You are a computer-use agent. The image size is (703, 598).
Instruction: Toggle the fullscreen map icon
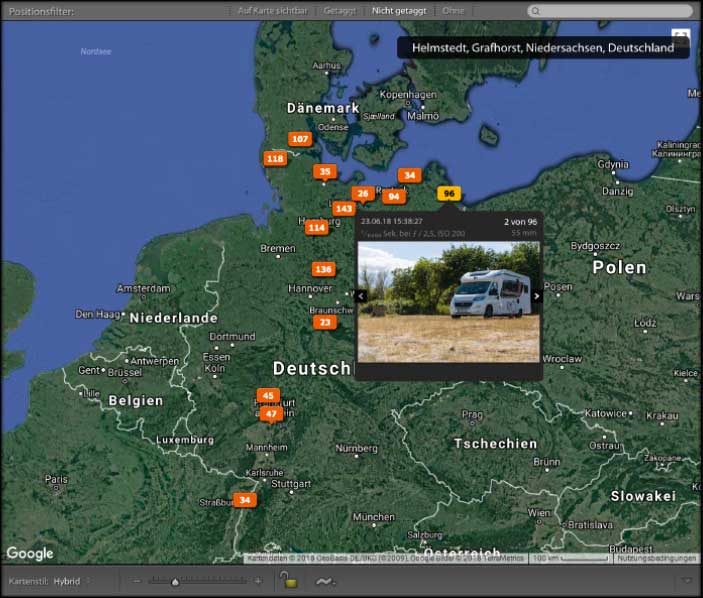pyautogui.click(x=681, y=36)
